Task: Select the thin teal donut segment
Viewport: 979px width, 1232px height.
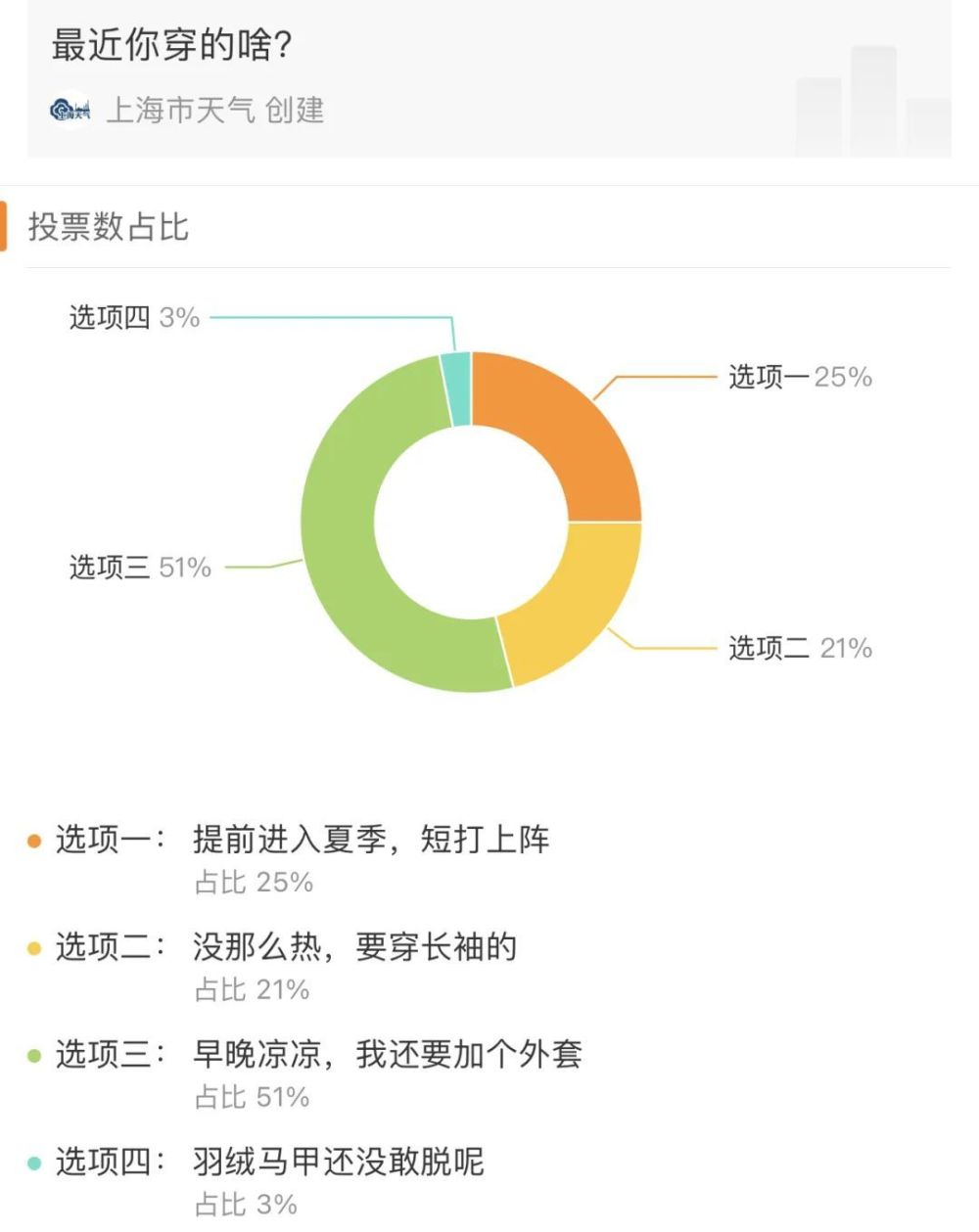Action: (456, 388)
